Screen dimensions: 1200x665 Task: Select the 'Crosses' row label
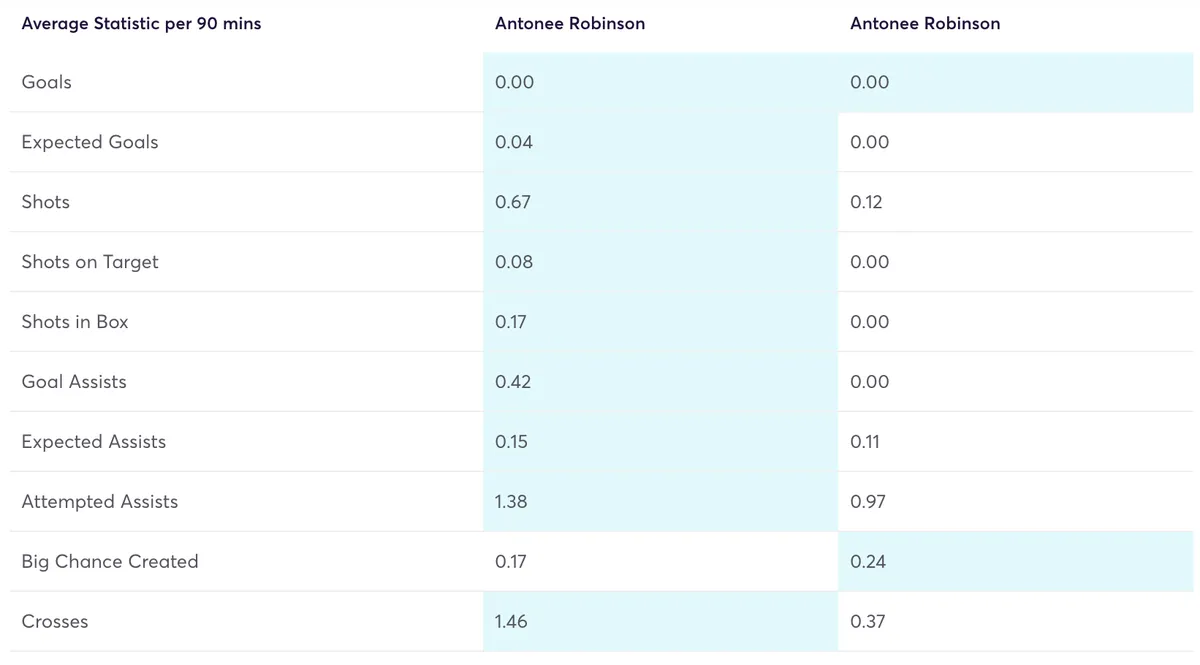coord(55,622)
